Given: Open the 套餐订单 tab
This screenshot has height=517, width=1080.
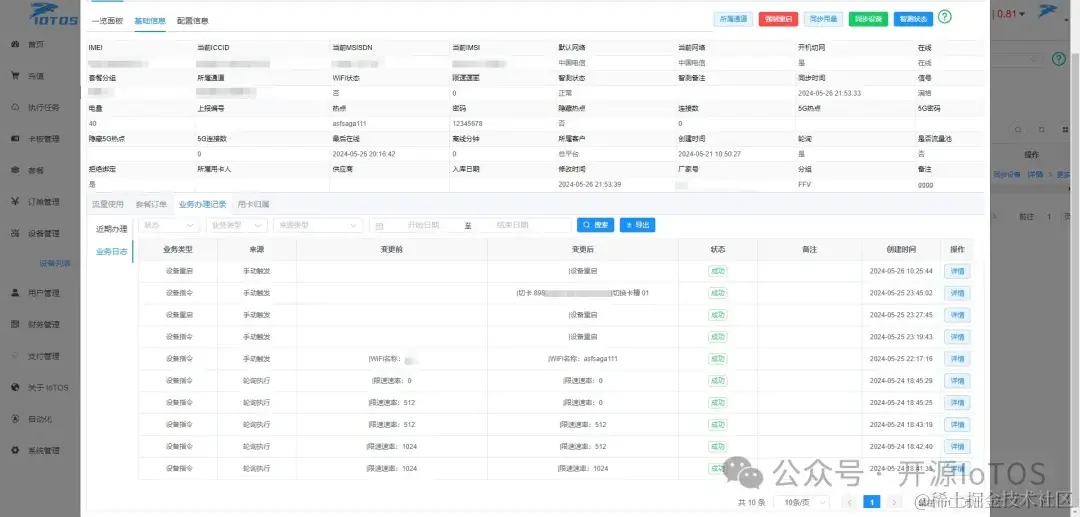Looking at the screenshot, I should point(152,204).
